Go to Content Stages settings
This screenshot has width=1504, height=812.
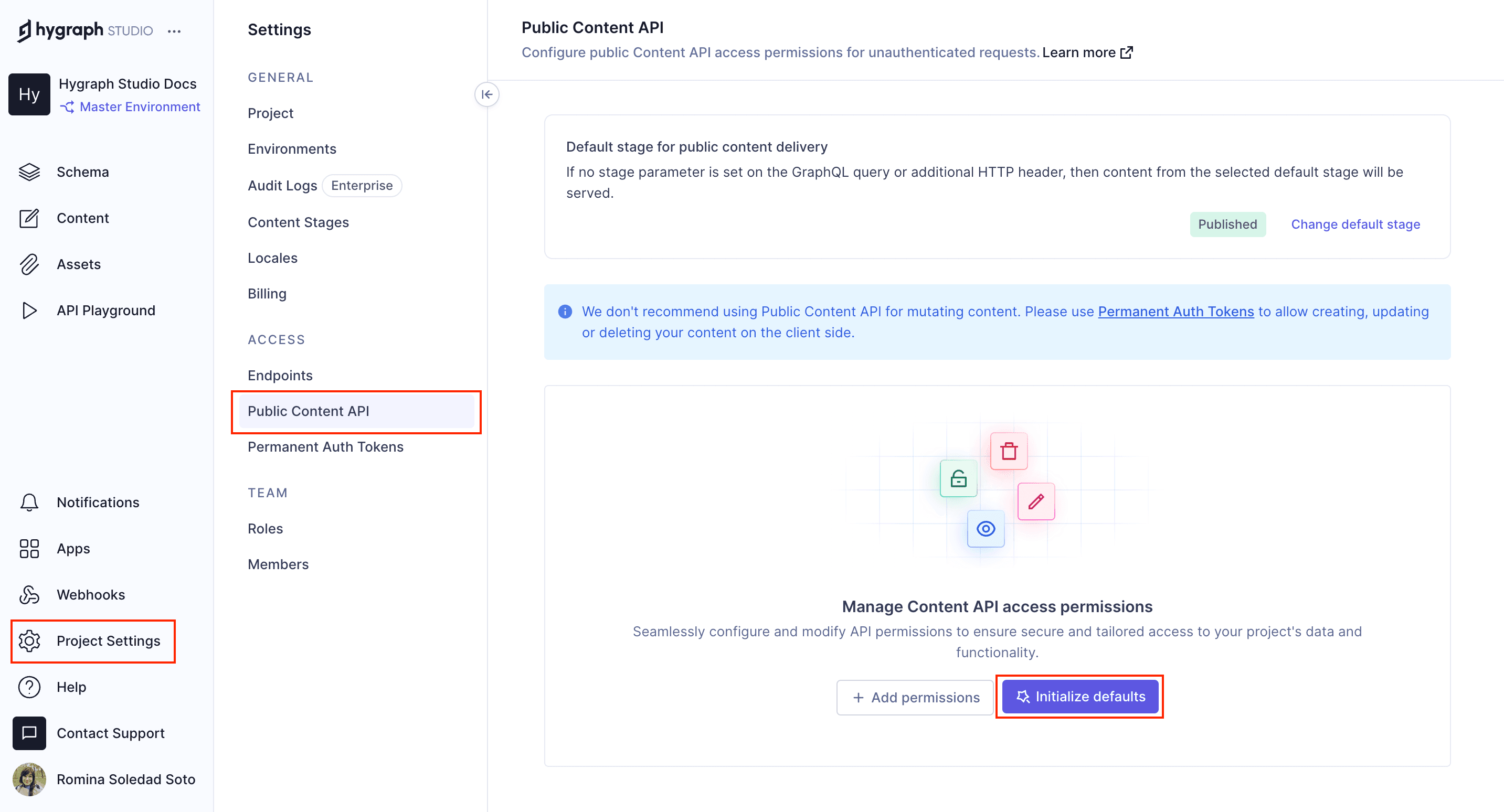point(298,222)
